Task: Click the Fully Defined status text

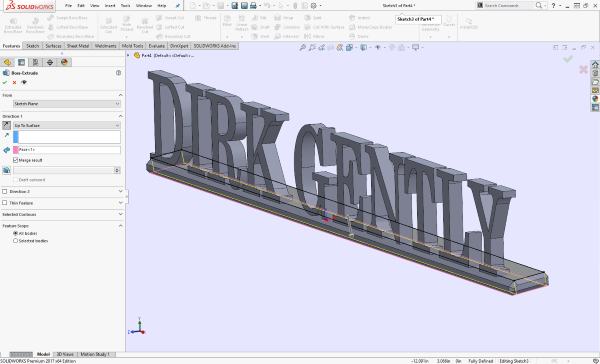Action: 481,361
